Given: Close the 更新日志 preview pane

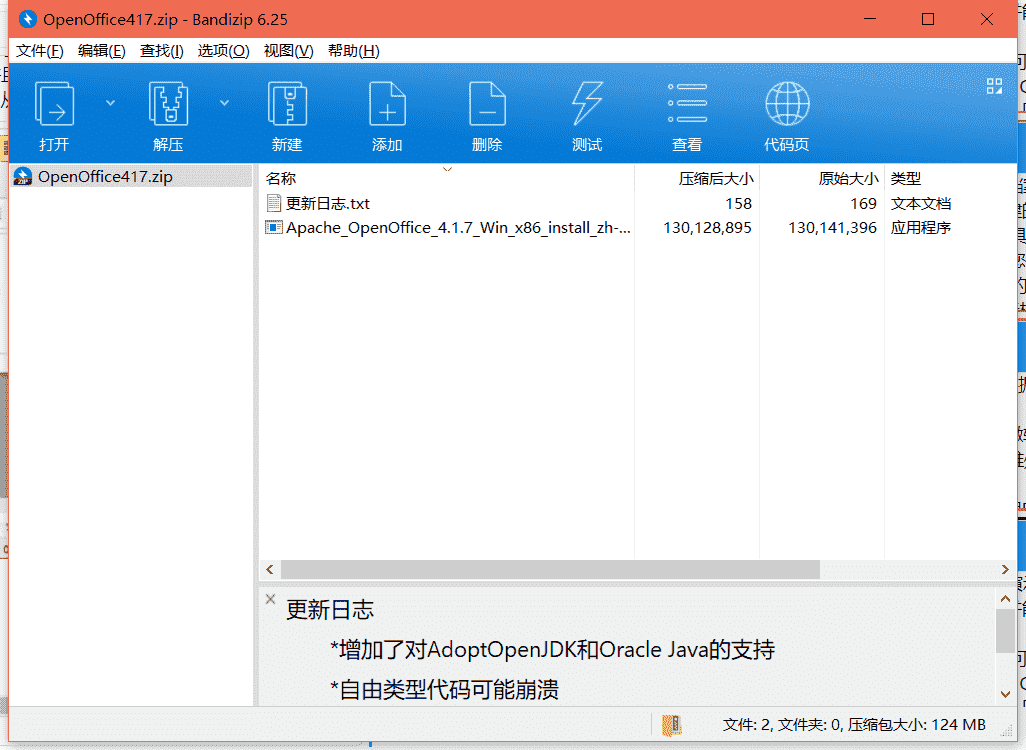Looking at the screenshot, I should pos(270,599).
